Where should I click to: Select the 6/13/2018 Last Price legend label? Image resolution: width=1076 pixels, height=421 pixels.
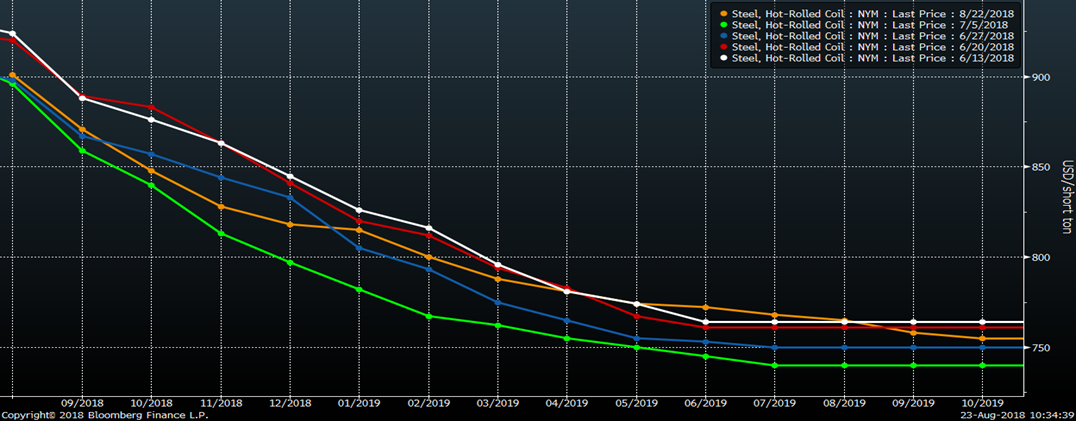(873, 58)
